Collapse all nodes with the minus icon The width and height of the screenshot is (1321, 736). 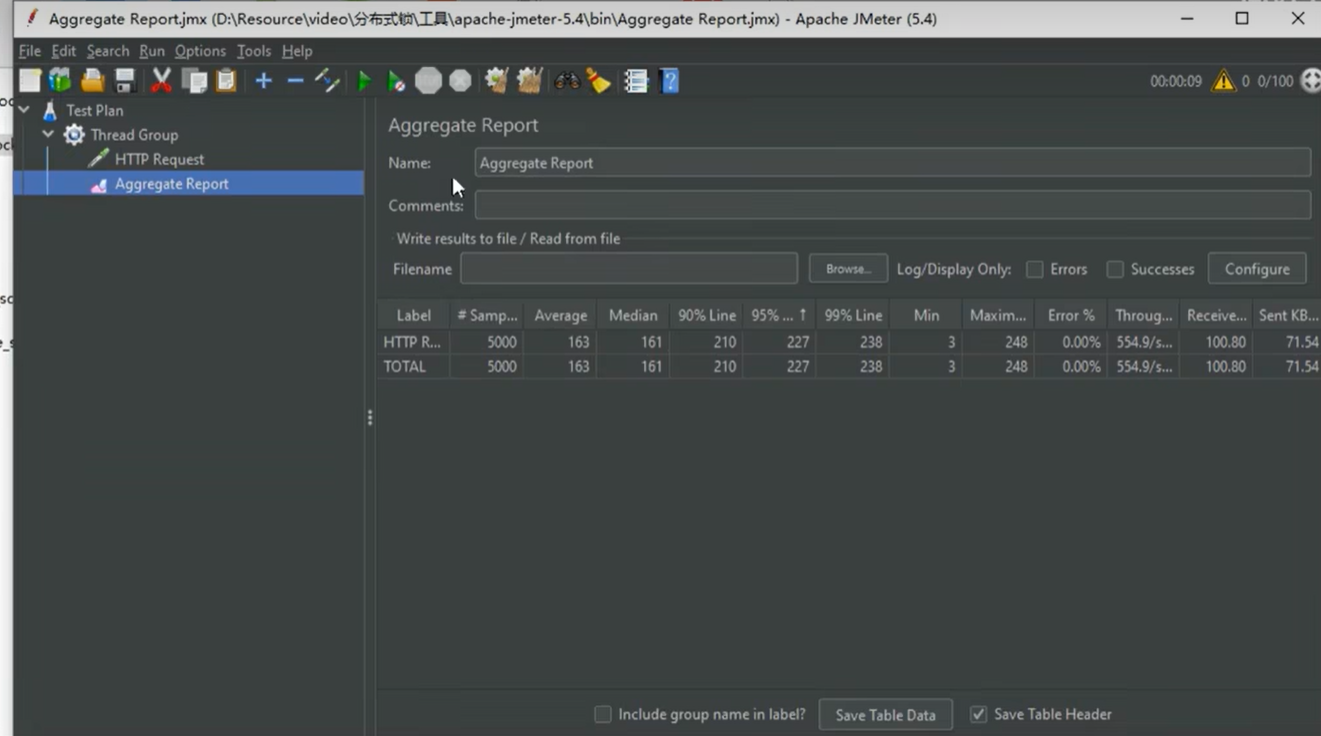[295, 81]
